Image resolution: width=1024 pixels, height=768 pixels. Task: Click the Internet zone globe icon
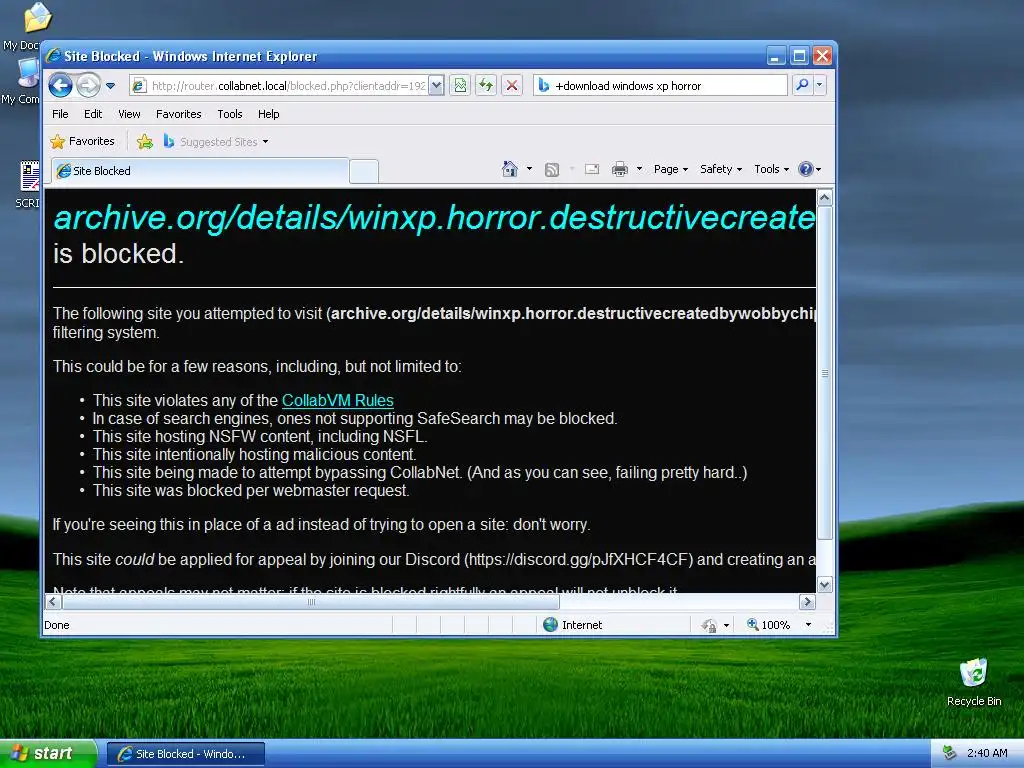pos(551,625)
